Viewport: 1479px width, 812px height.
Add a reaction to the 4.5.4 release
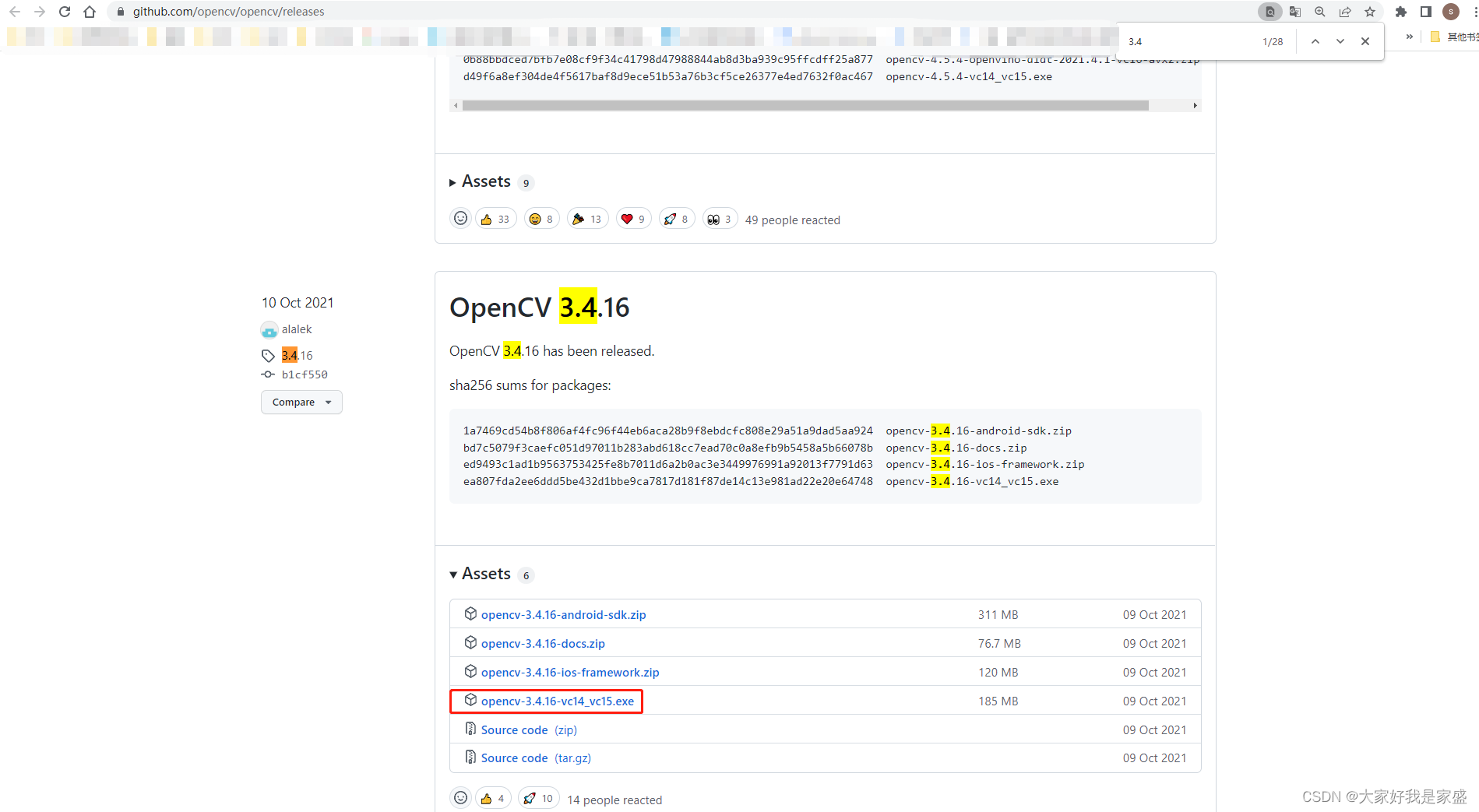pos(461,219)
